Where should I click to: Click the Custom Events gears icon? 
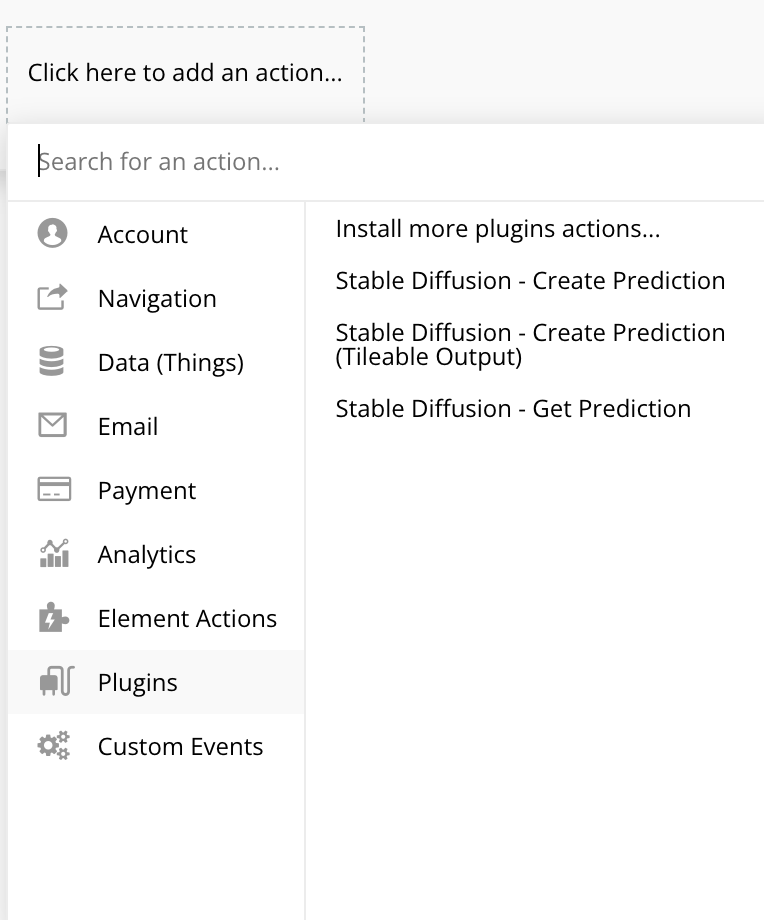tap(53, 746)
